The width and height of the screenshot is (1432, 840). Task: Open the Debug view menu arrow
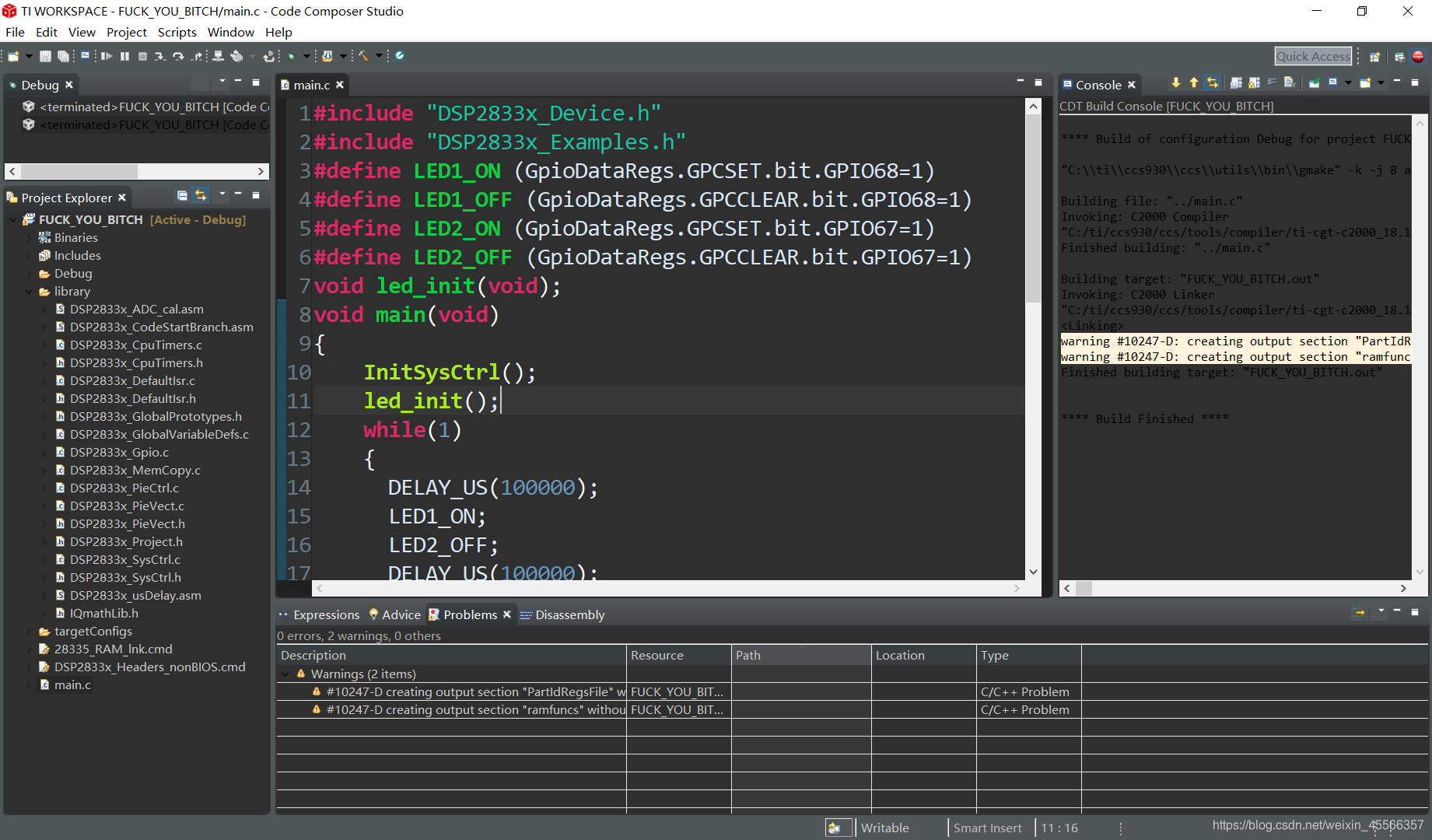click(222, 81)
